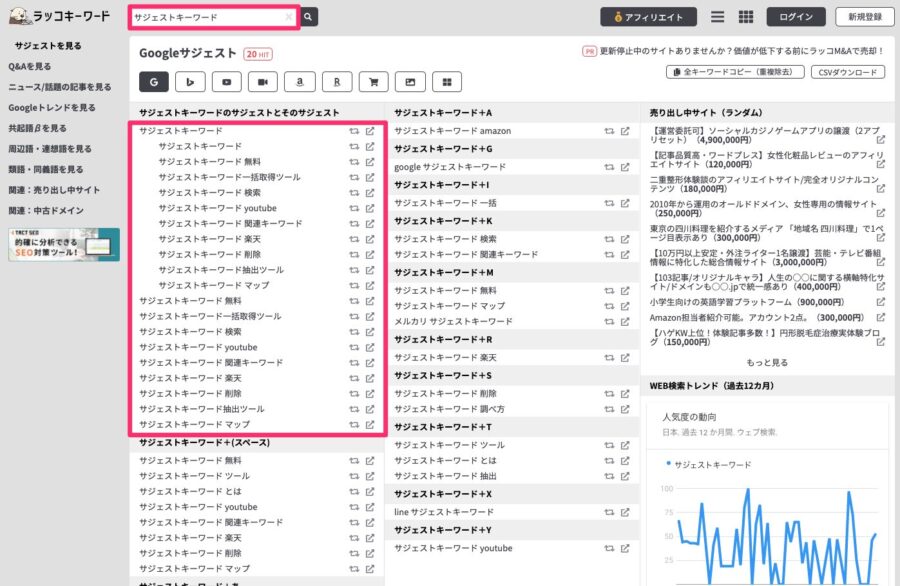The image size is (900, 586).
Task: Open external link for サジェストキーワード 抽出
Action: (625, 476)
